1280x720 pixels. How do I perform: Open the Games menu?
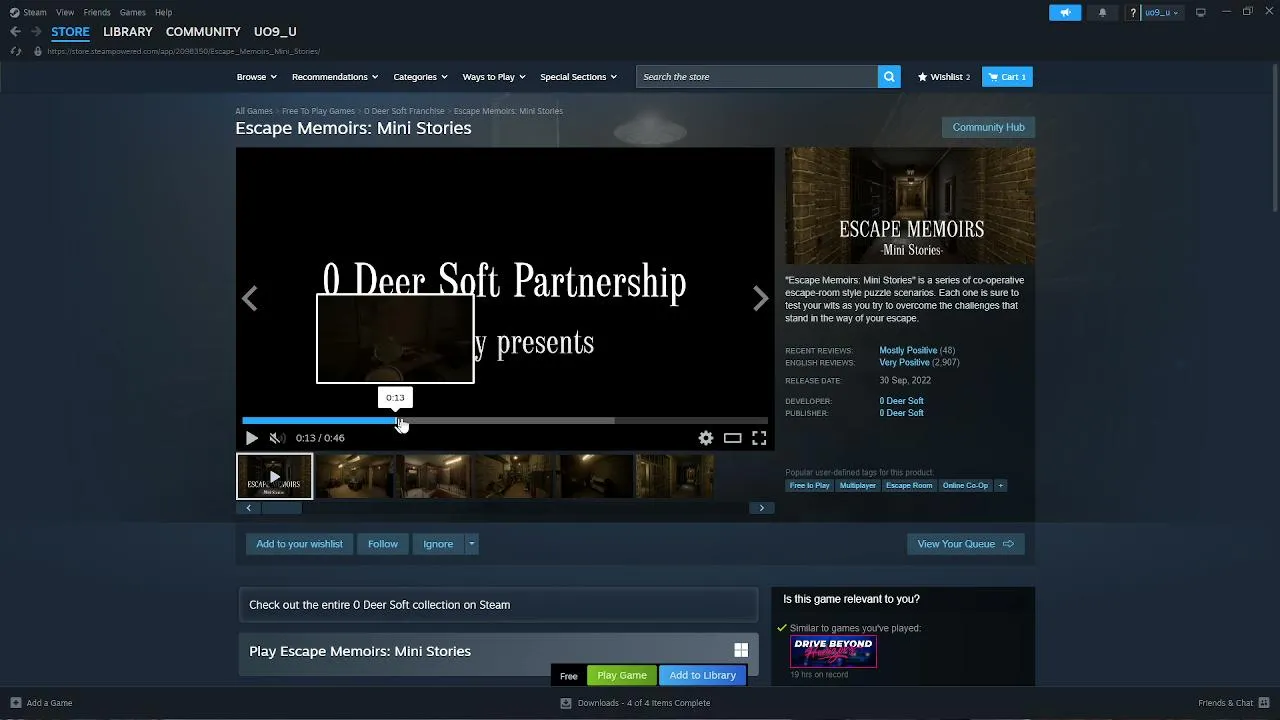coord(133,12)
